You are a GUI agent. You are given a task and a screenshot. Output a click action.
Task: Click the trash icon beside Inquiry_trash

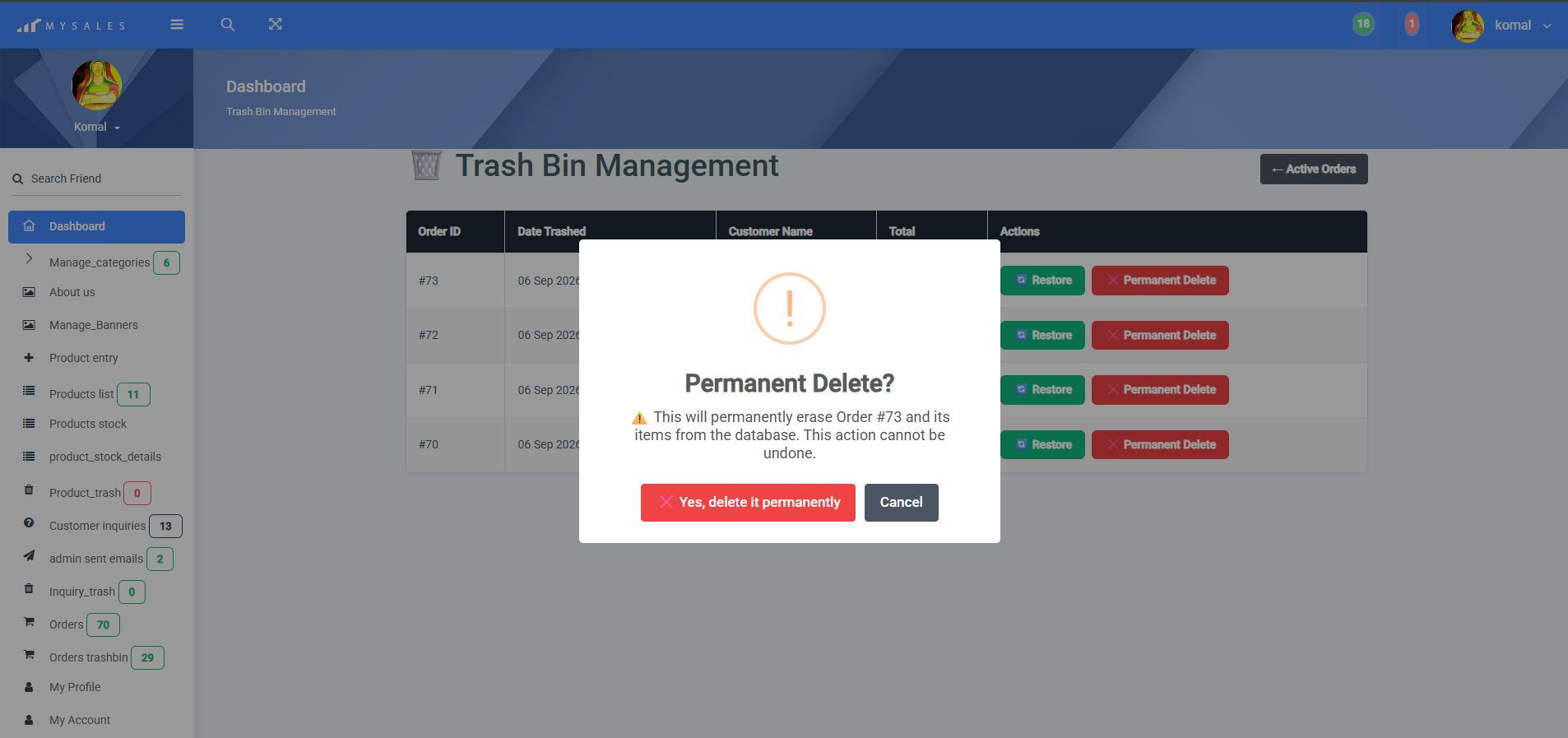pyautogui.click(x=29, y=588)
